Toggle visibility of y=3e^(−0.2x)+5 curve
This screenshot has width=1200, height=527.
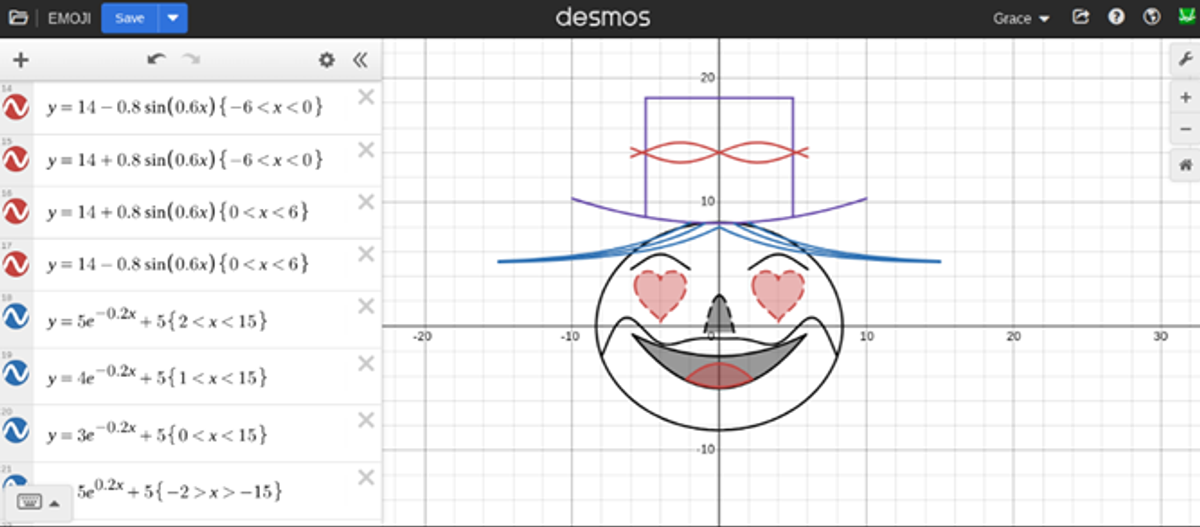(x=16, y=431)
